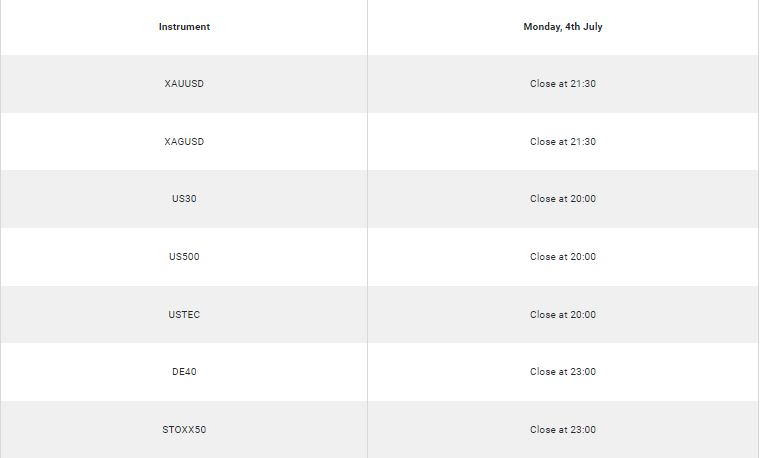Click US500's Close at 20:00 cell

pos(563,257)
